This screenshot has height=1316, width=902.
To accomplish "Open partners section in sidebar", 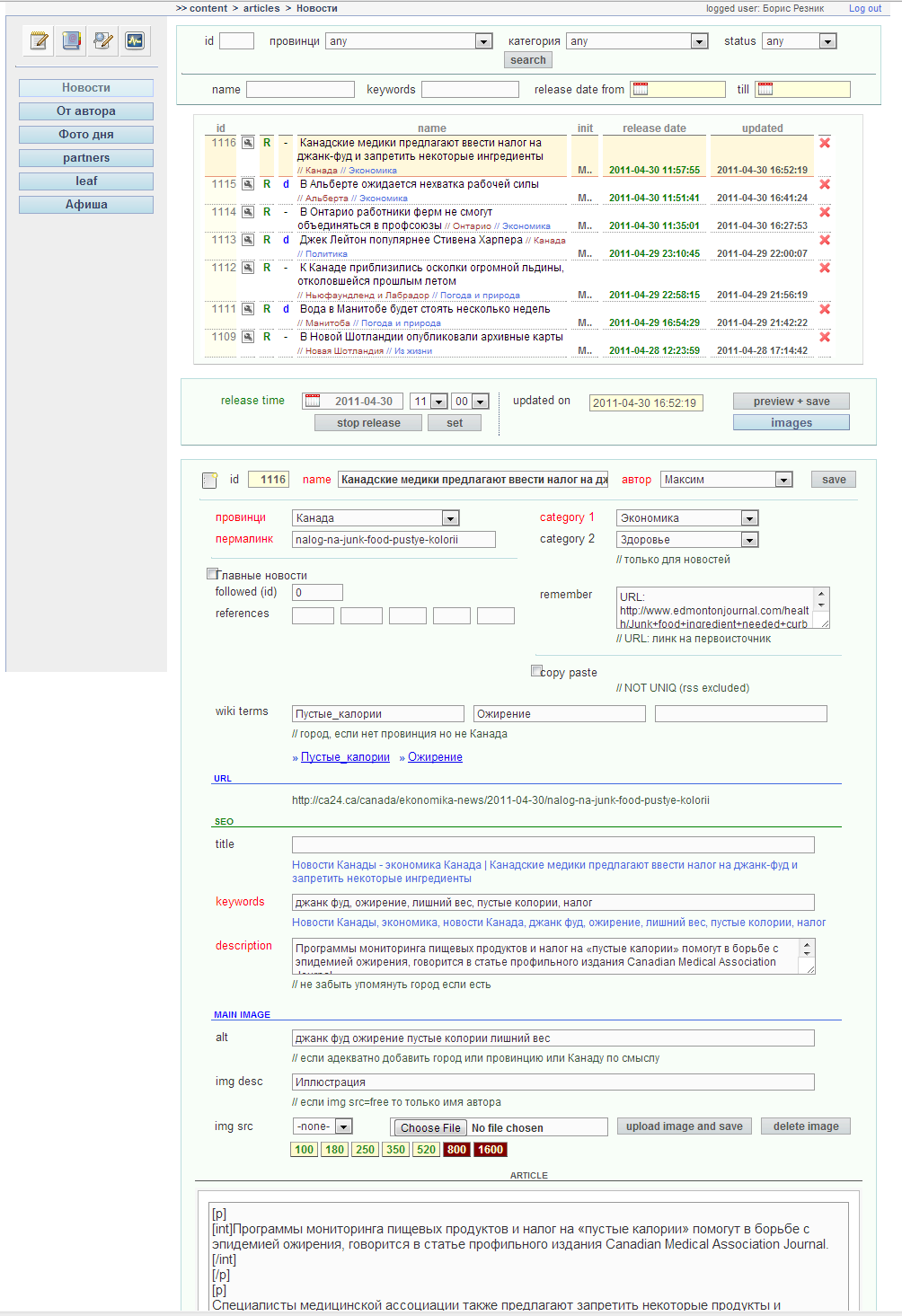I will click(86, 158).
